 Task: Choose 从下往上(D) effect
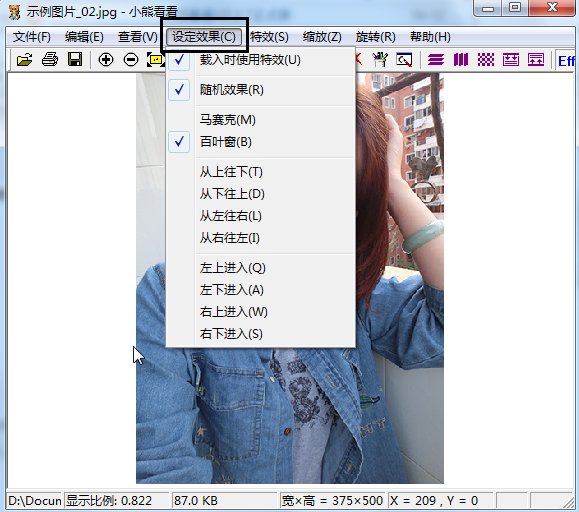click(x=260, y=194)
